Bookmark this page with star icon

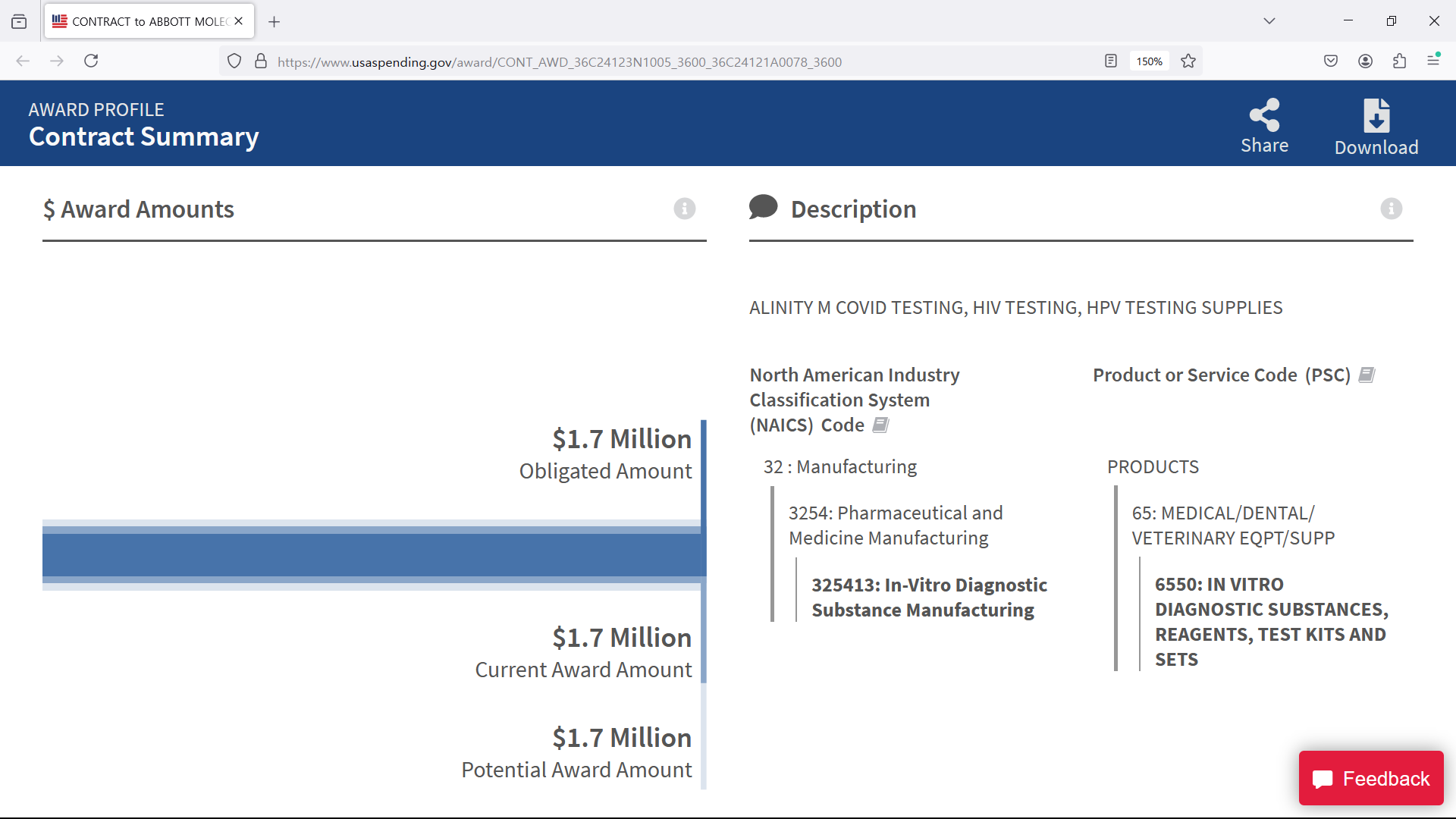(x=1188, y=61)
